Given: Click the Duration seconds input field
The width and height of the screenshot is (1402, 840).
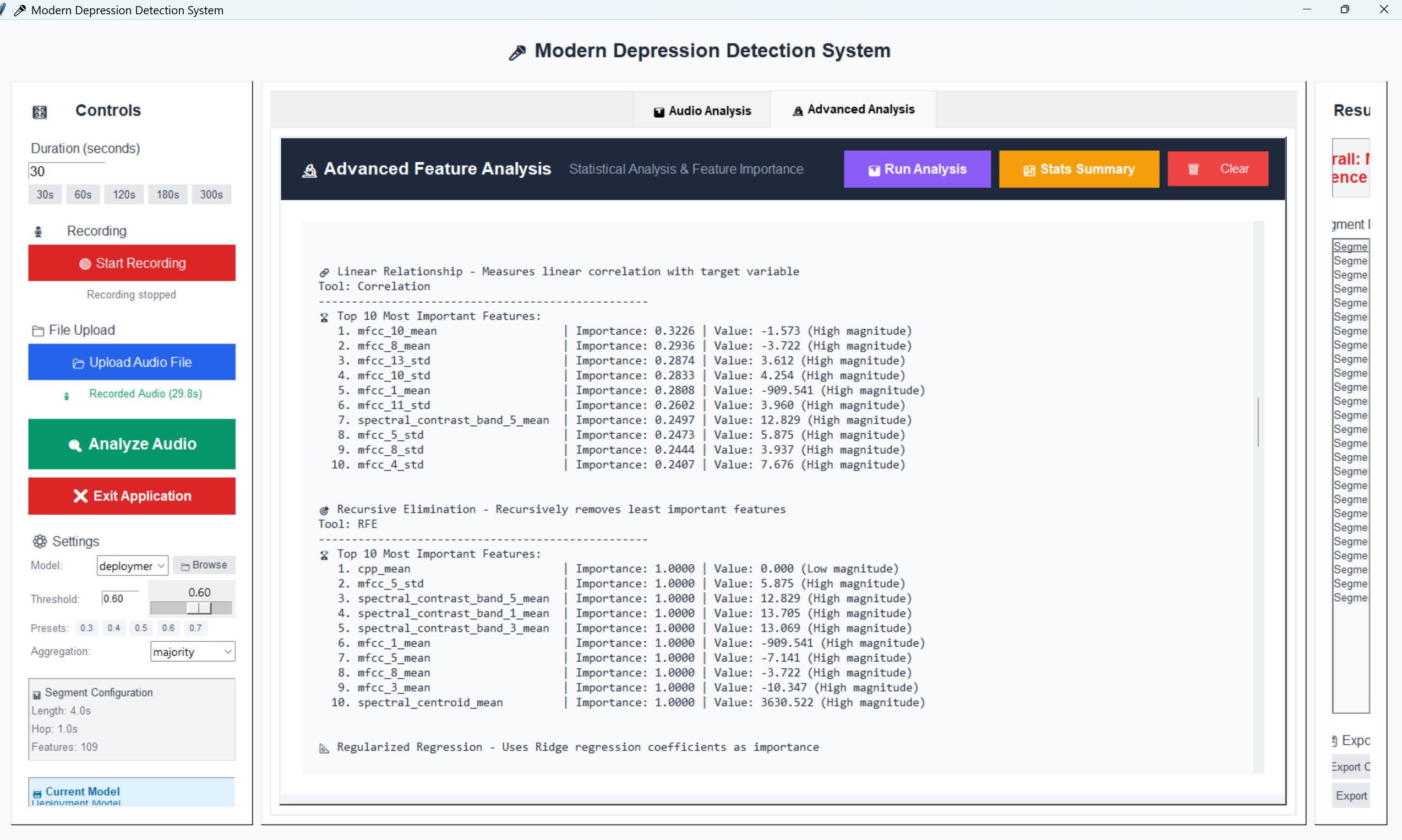Looking at the screenshot, I should pyautogui.click(x=66, y=172).
